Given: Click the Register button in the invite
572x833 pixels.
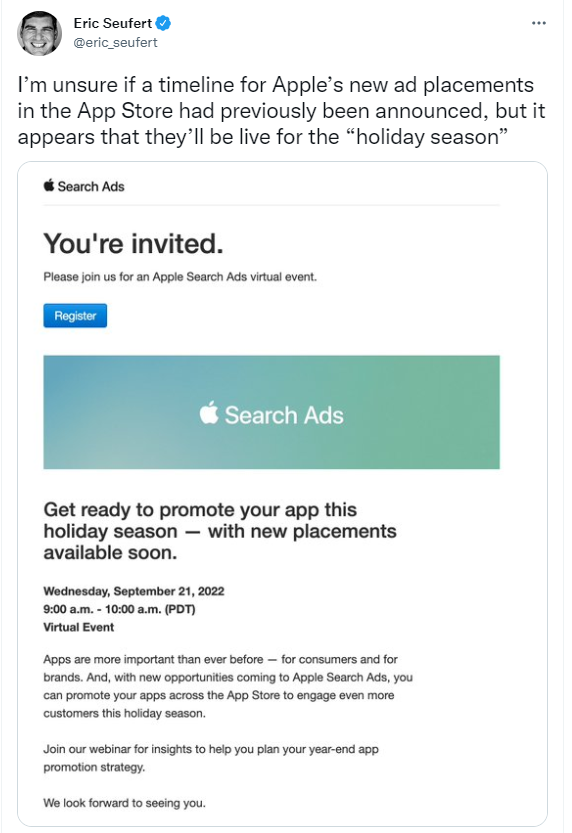Looking at the screenshot, I should pos(75,316).
